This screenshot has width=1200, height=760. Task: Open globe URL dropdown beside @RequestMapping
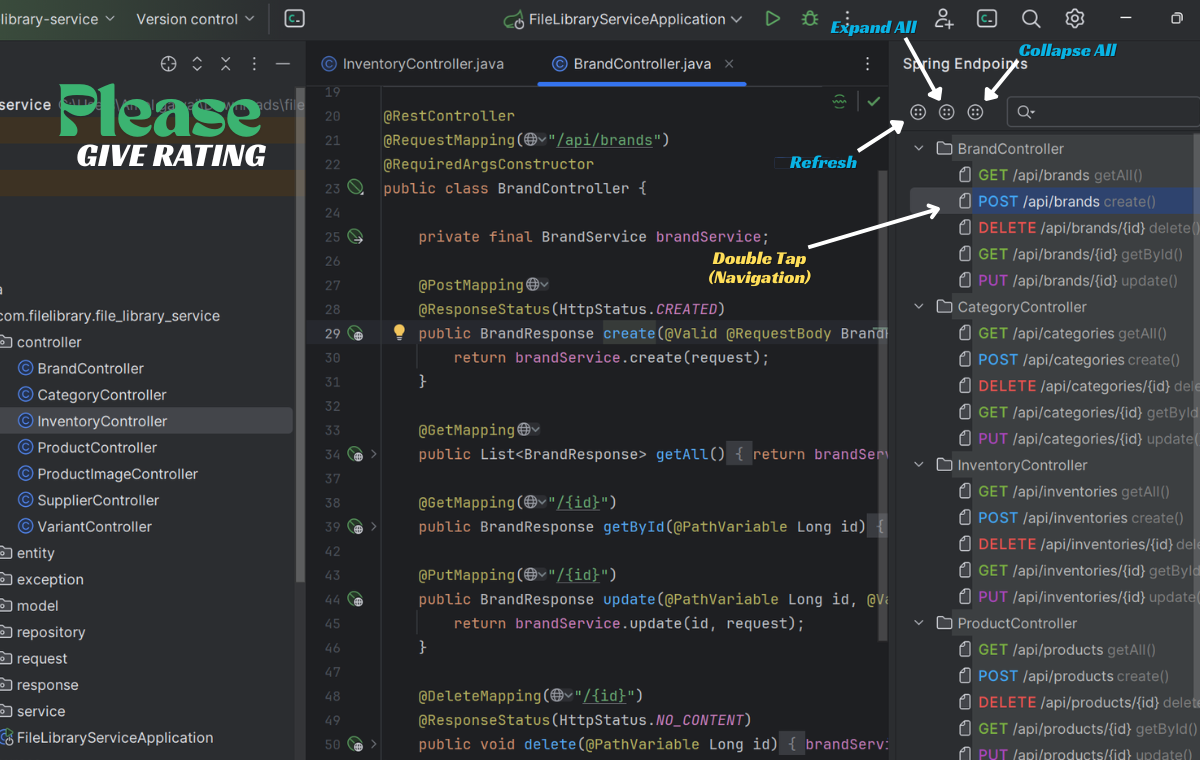point(533,140)
